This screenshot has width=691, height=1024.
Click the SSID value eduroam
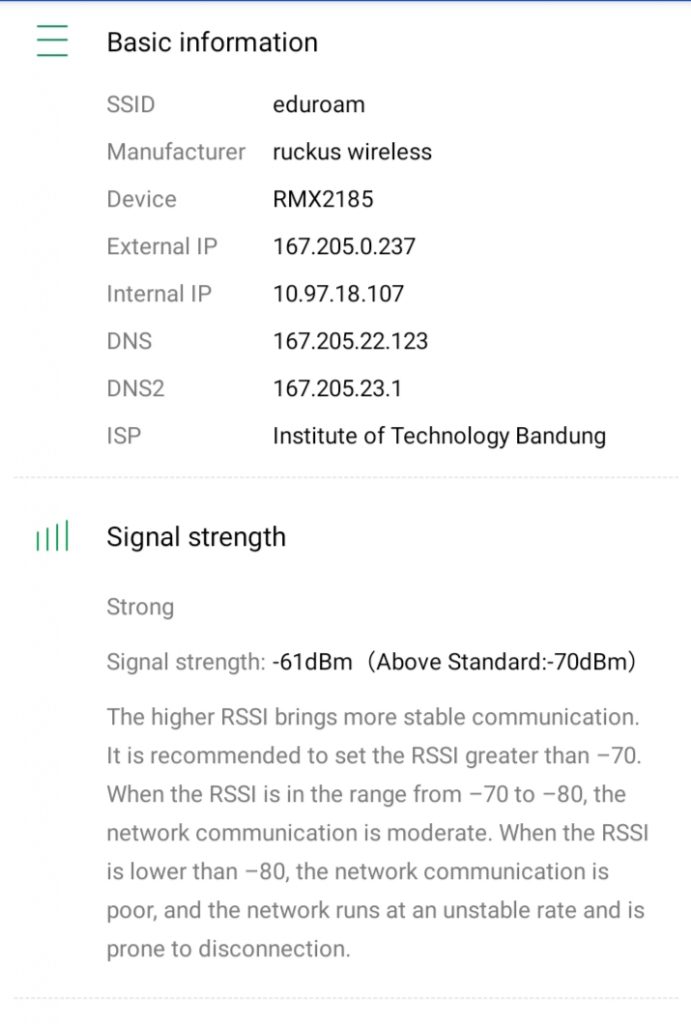coord(318,104)
